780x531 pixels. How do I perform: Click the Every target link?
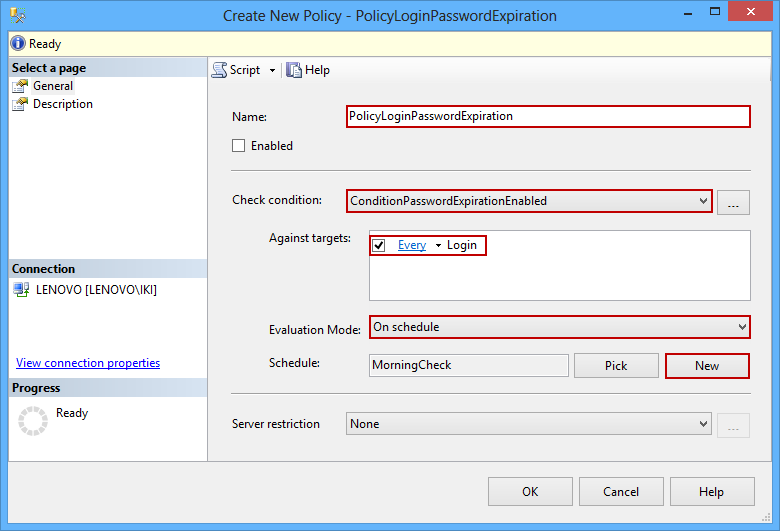[x=412, y=245]
